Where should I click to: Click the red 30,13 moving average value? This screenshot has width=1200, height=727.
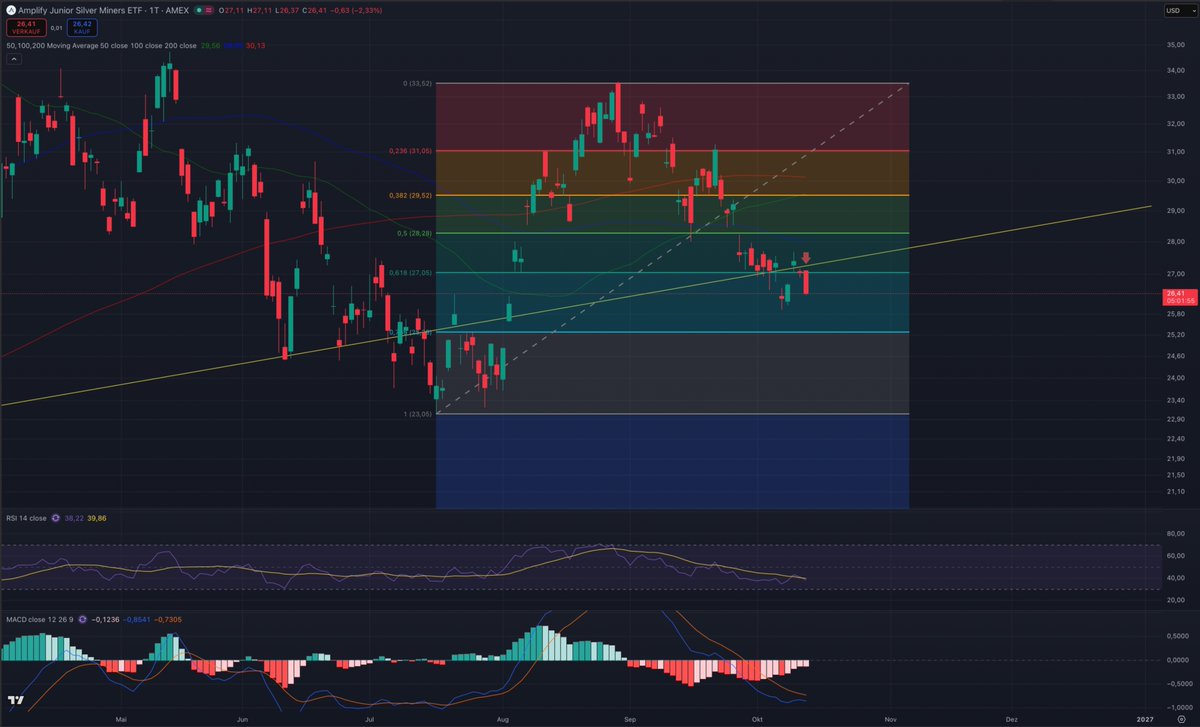coord(255,45)
